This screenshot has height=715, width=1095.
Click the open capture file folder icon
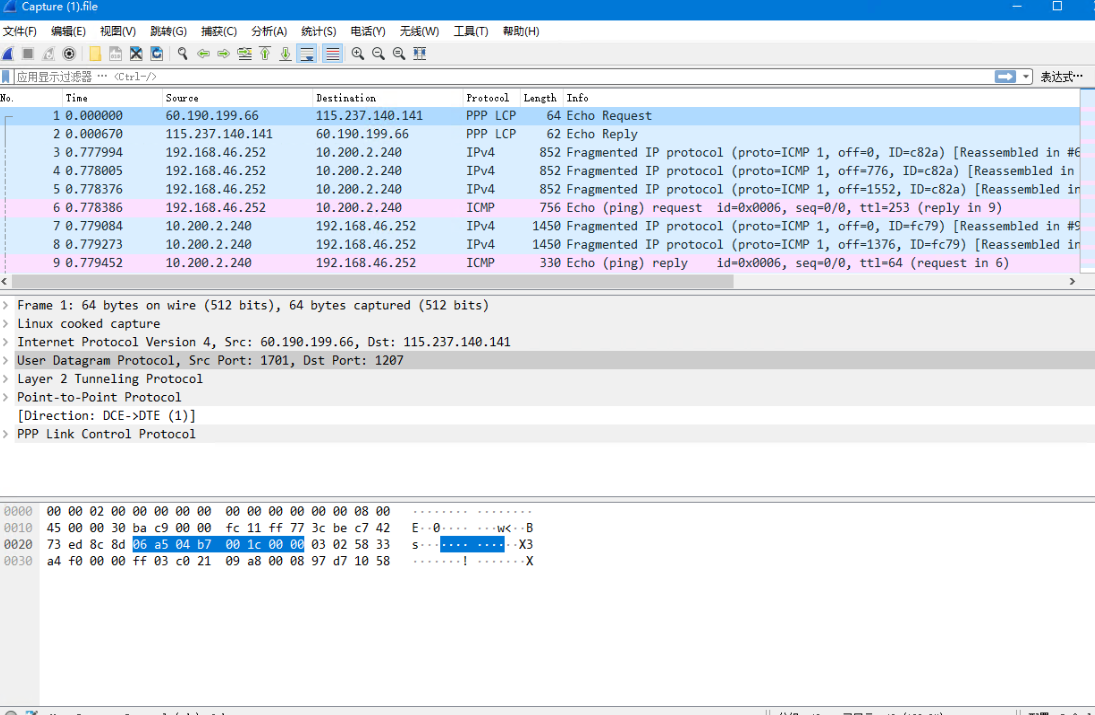[95, 54]
